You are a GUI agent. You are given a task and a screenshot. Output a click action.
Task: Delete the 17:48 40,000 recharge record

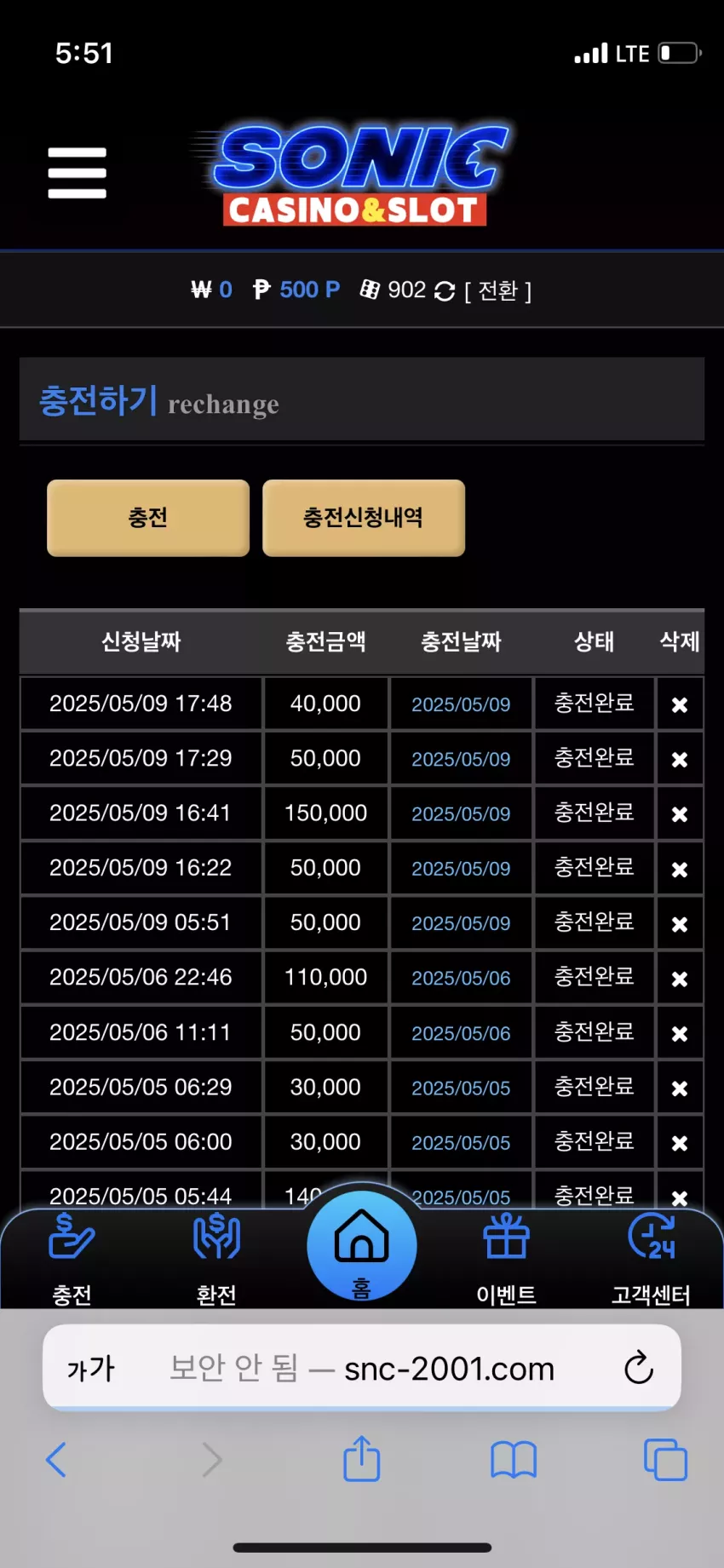click(680, 704)
